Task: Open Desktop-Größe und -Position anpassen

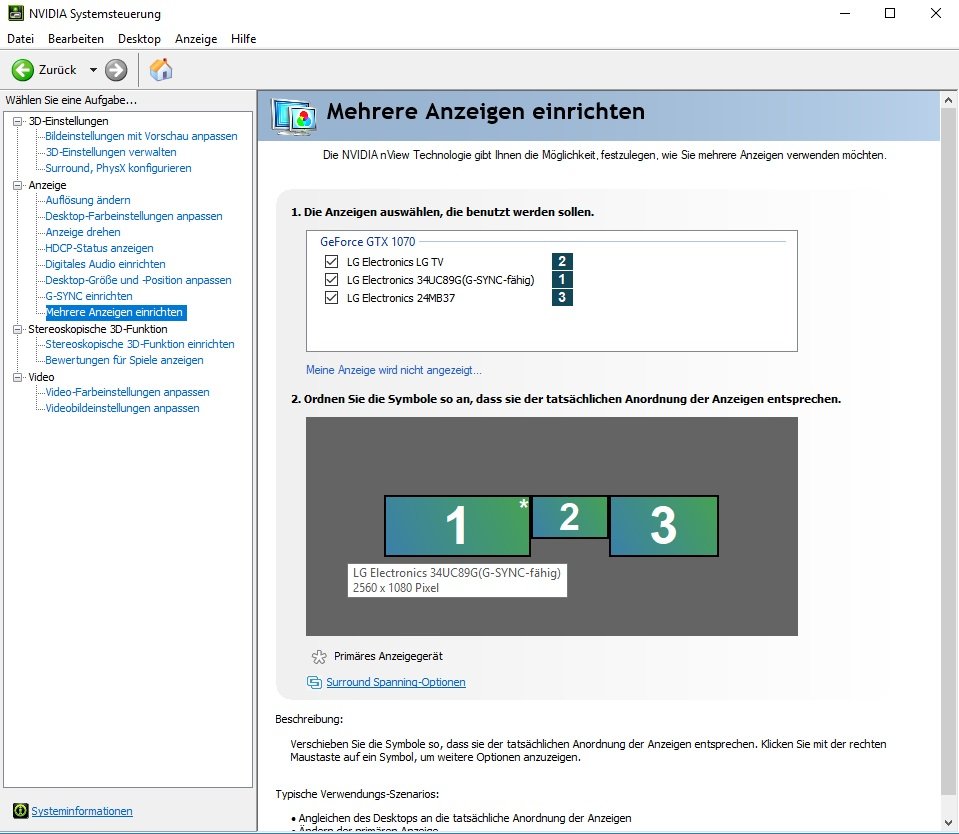Action: coord(138,280)
